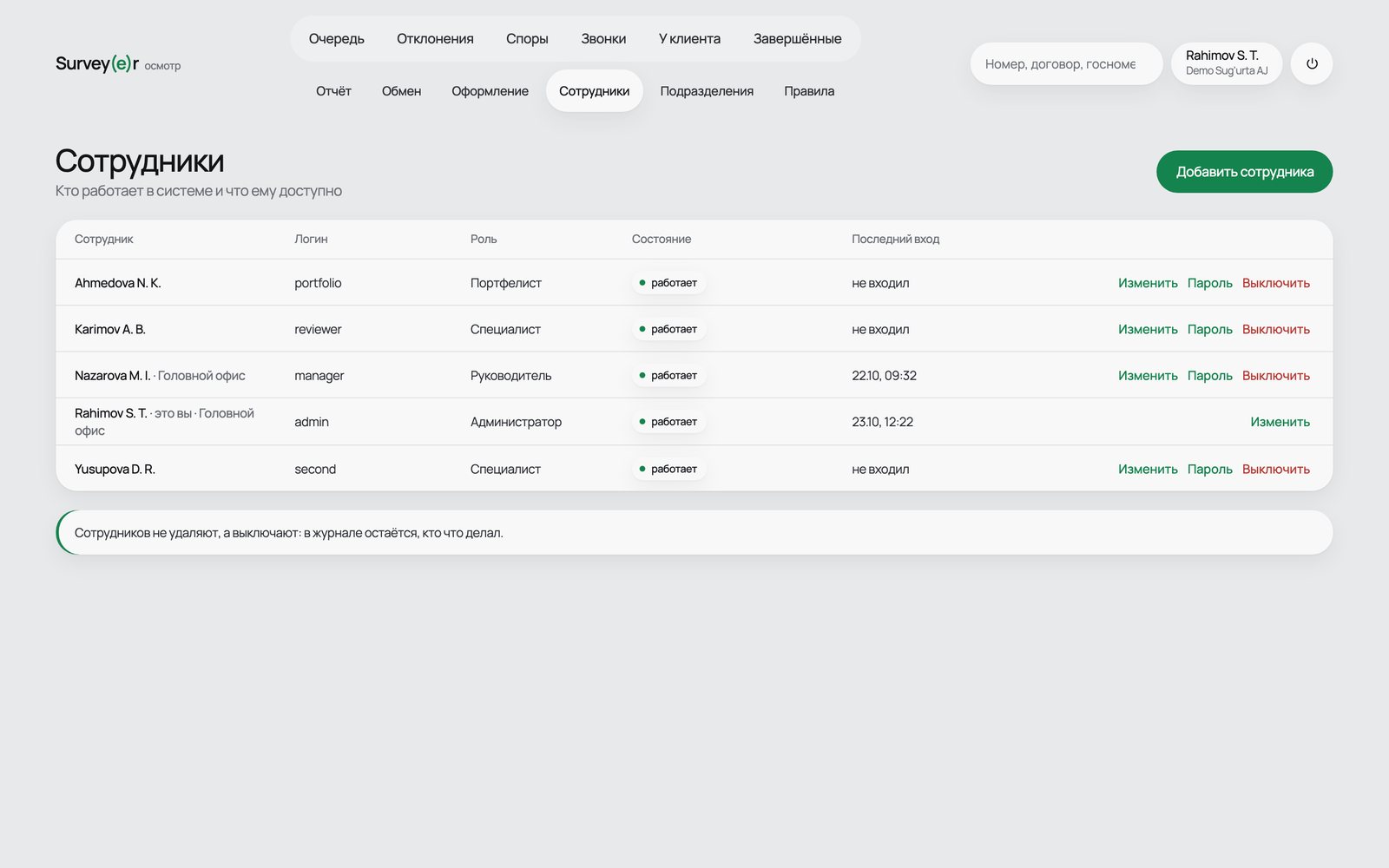Click Изменить for Nazarova M. I.
This screenshot has width=1389, height=868.
[x=1148, y=375]
